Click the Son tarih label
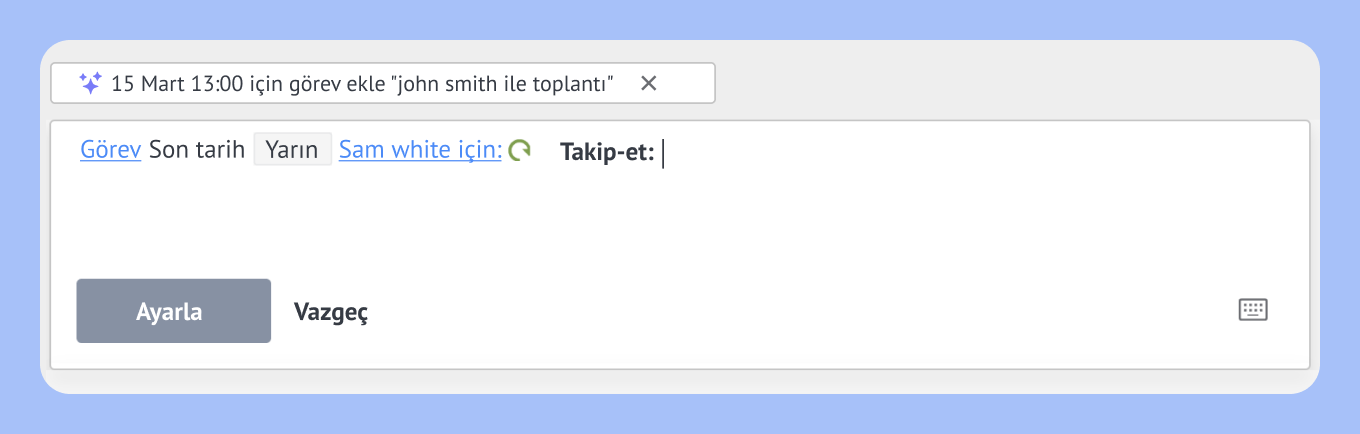Image resolution: width=1360 pixels, height=434 pixels. [197, 151]
